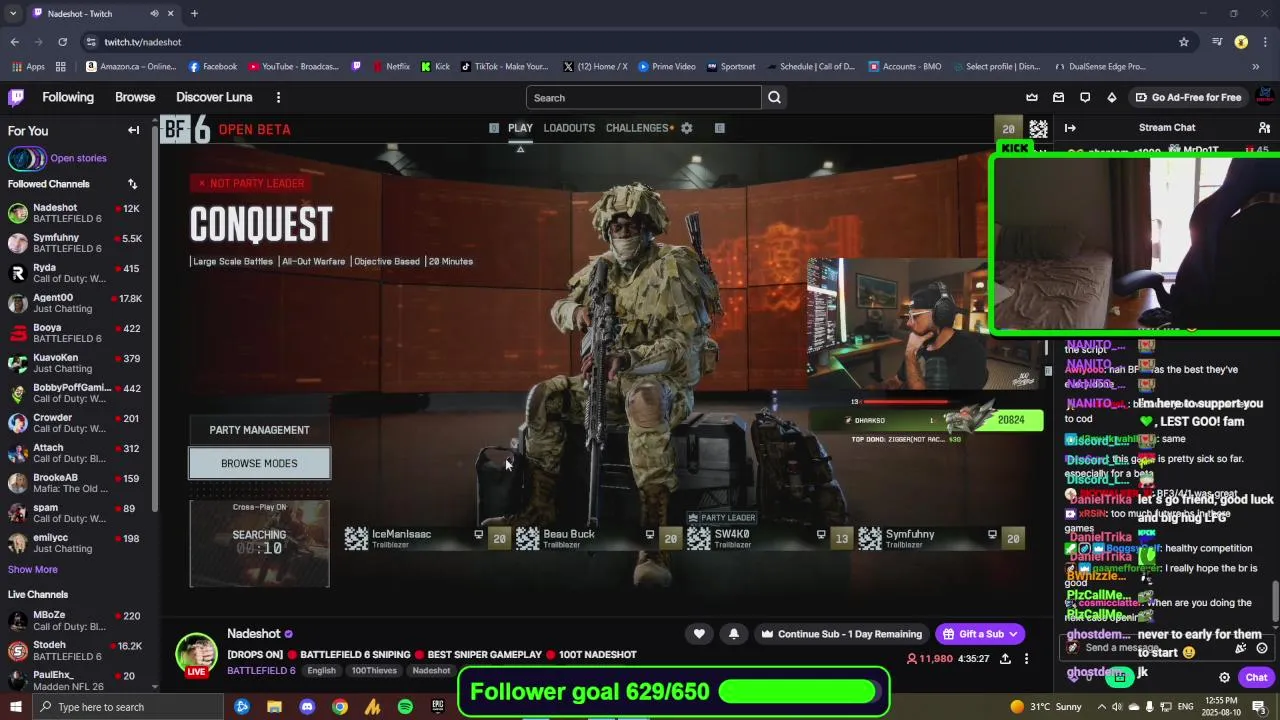Open BrookeAB channel in followed list
This screenshot has width=1280, height=720.
pyautogui.click(x=75, y=483)
